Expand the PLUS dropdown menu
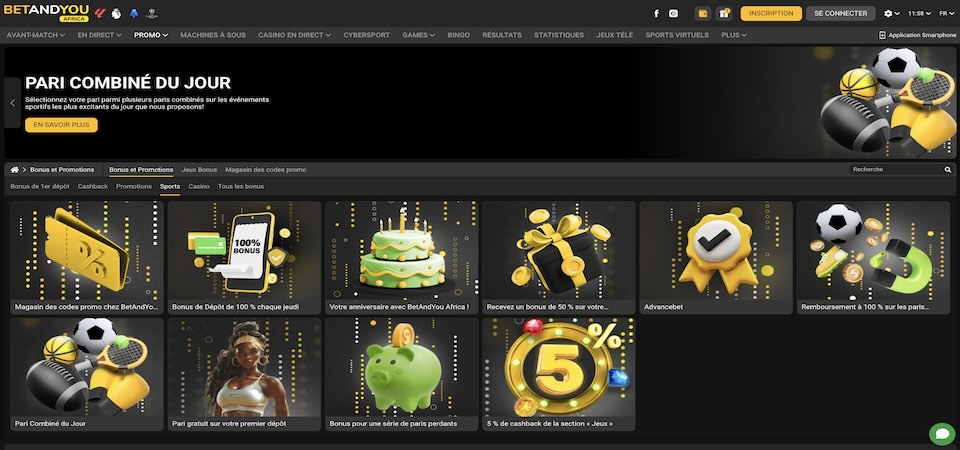 (x=733, y=35)
